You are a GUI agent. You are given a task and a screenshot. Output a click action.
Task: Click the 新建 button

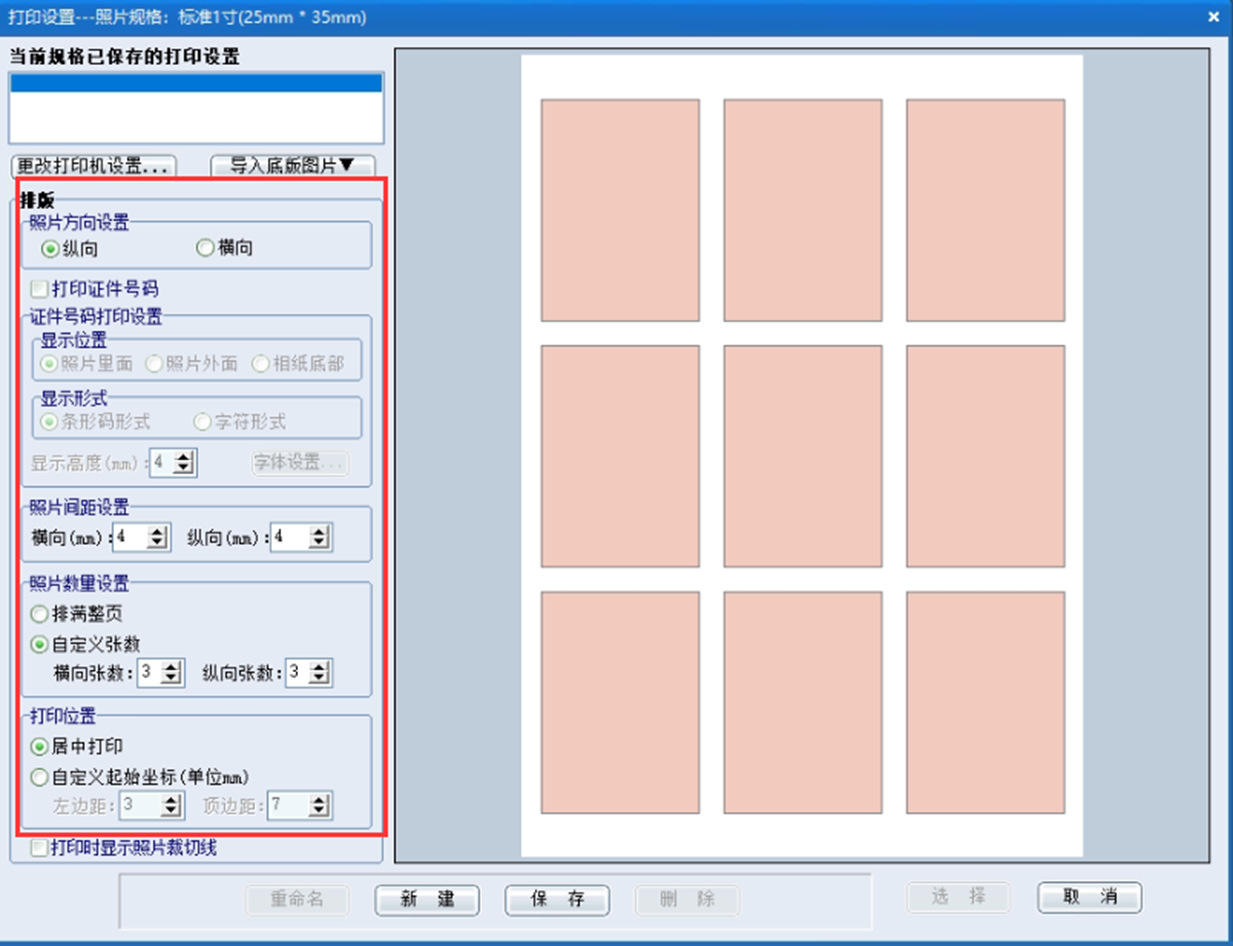coord(426,899)
